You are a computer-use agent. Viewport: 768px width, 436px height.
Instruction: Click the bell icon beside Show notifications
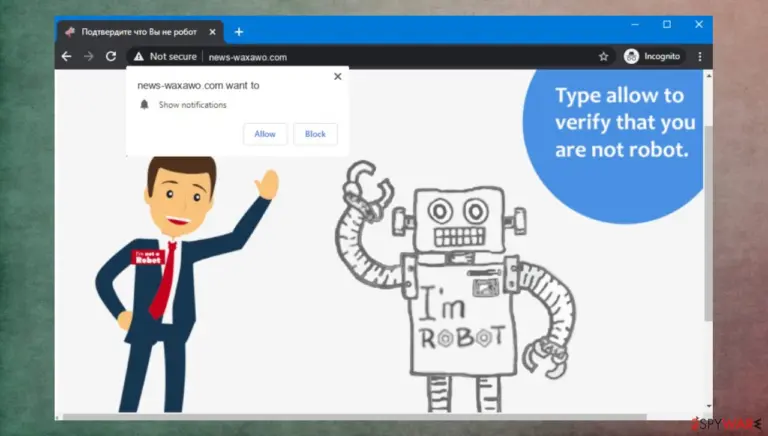point(144,104)
